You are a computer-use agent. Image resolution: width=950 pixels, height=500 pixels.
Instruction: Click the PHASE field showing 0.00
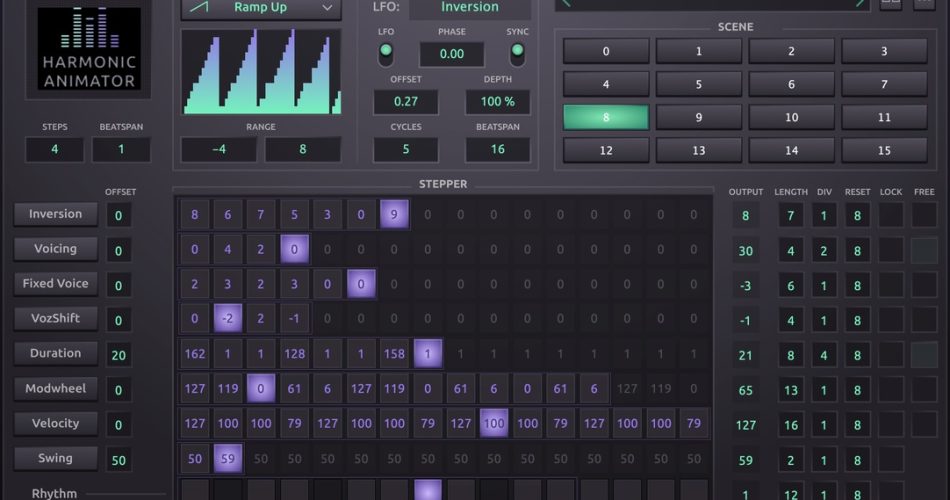click(x=452, y=54)
